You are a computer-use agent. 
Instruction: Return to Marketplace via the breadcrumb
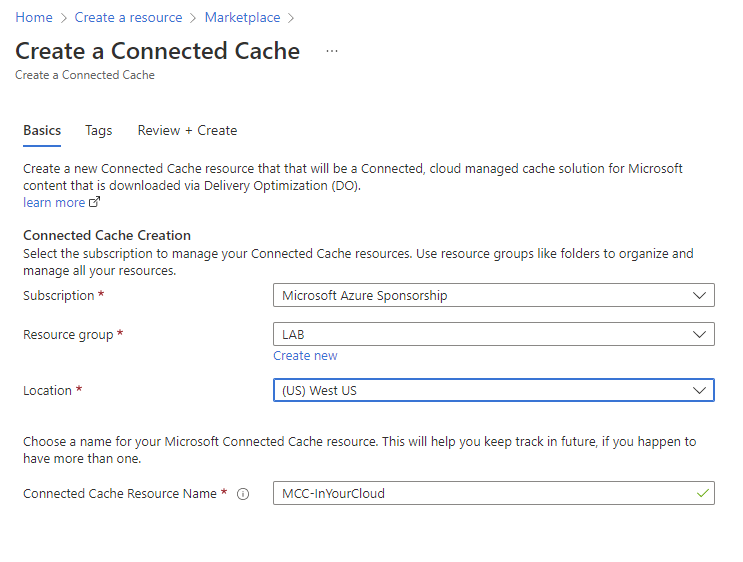(242, 18)
